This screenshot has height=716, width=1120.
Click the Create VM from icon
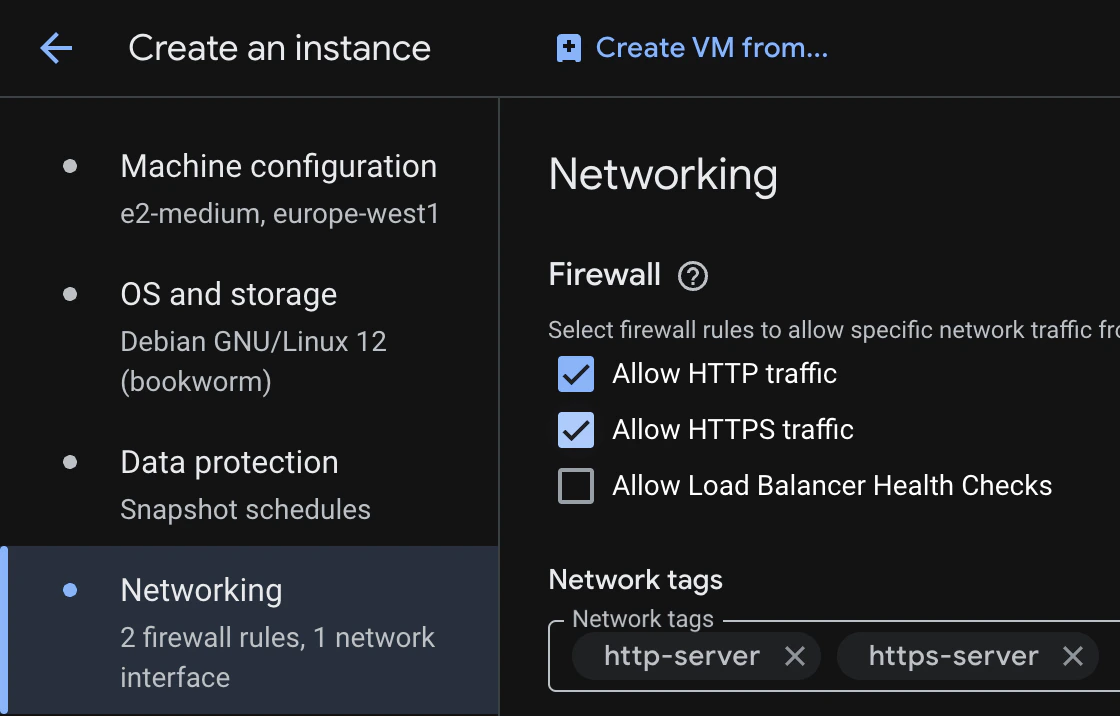(x=569, y=49)
